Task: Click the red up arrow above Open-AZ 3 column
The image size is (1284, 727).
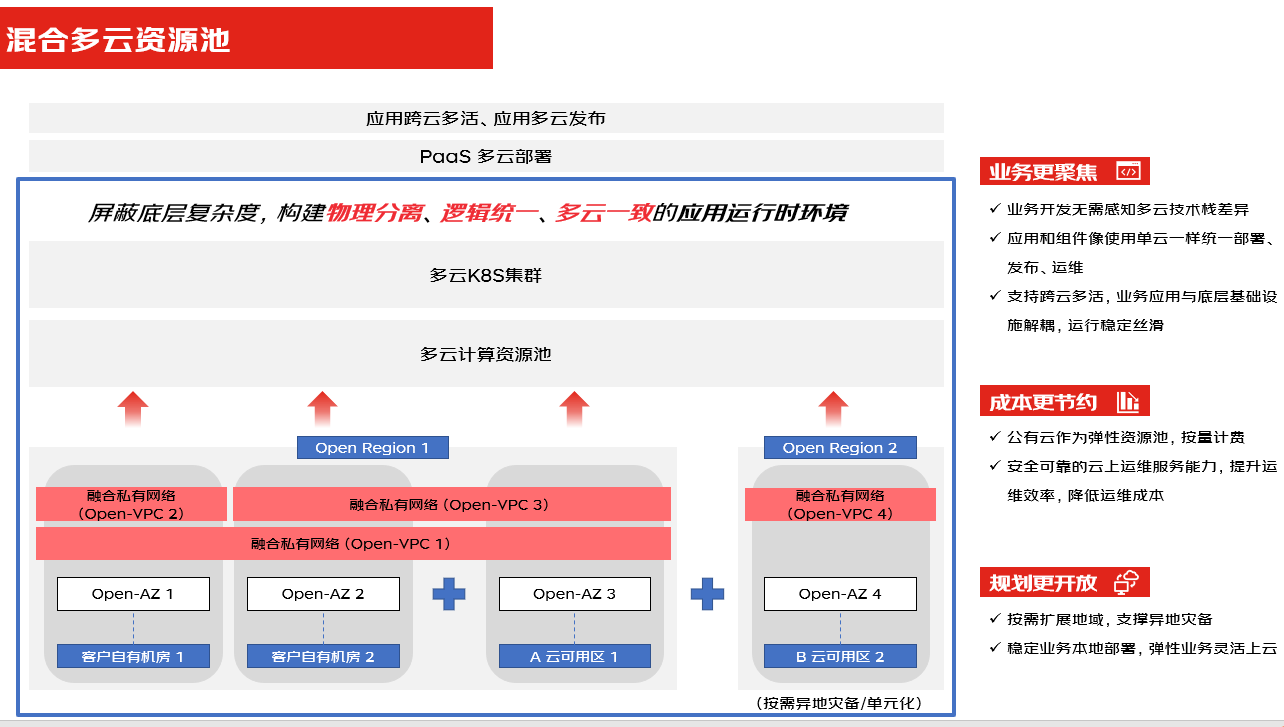Action: pos(574,410)
